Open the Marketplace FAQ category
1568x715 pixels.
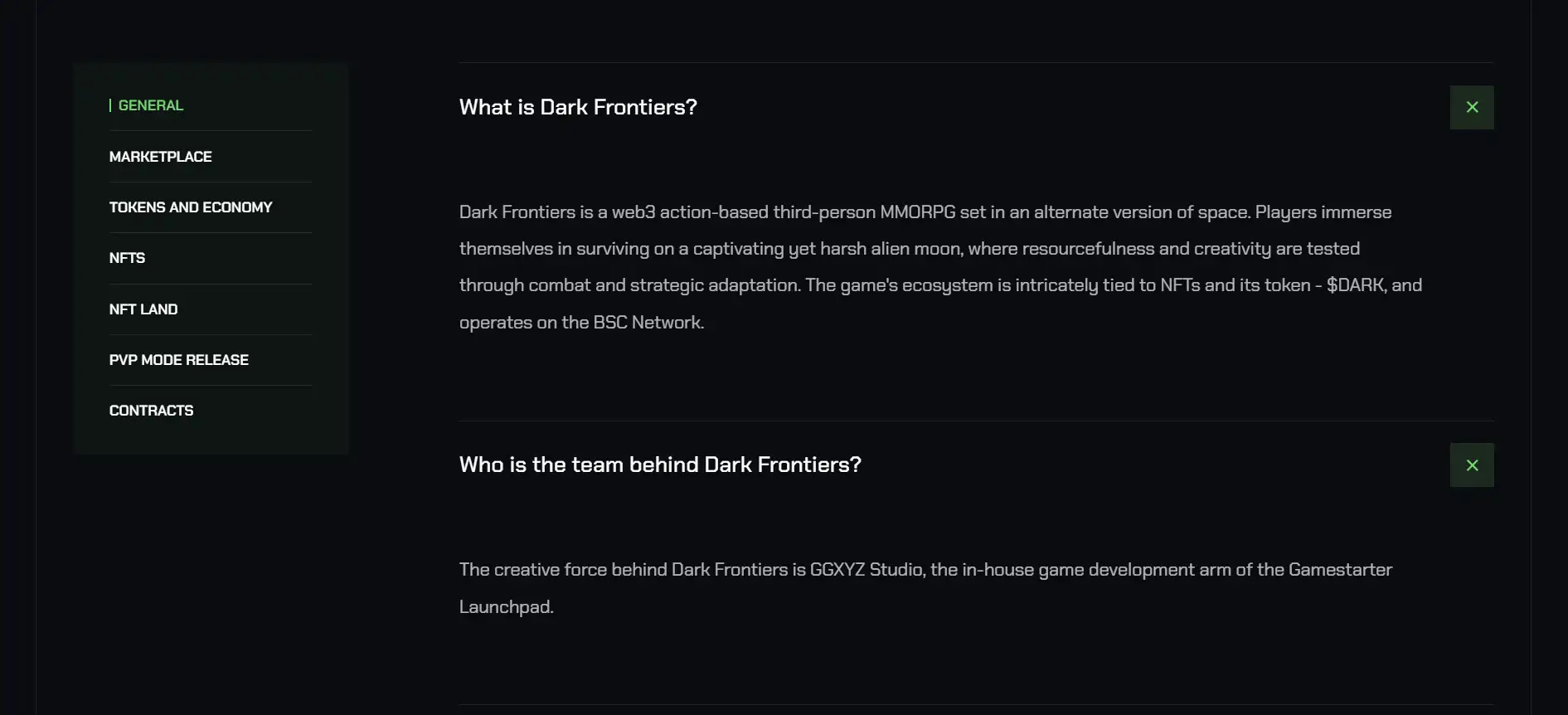(160, 157)
